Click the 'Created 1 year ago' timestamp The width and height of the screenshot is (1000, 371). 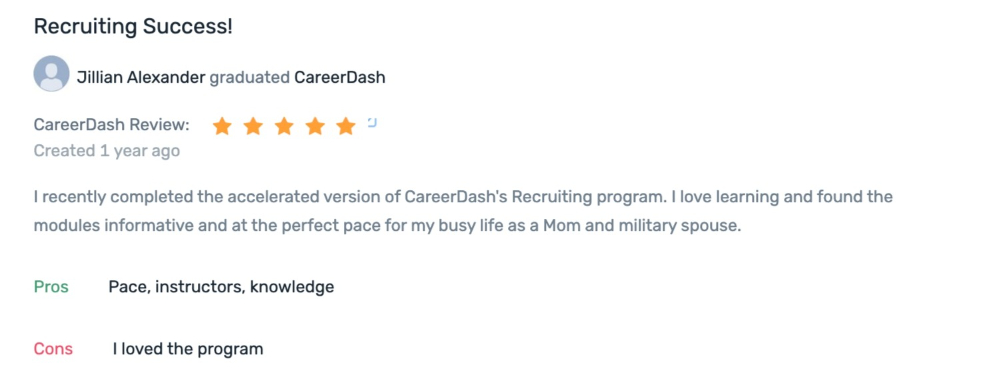[x=107, y=151]
